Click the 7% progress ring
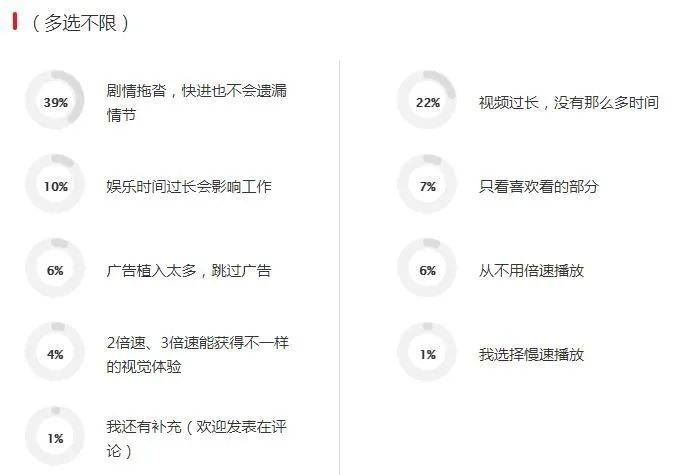 (427, 186)
